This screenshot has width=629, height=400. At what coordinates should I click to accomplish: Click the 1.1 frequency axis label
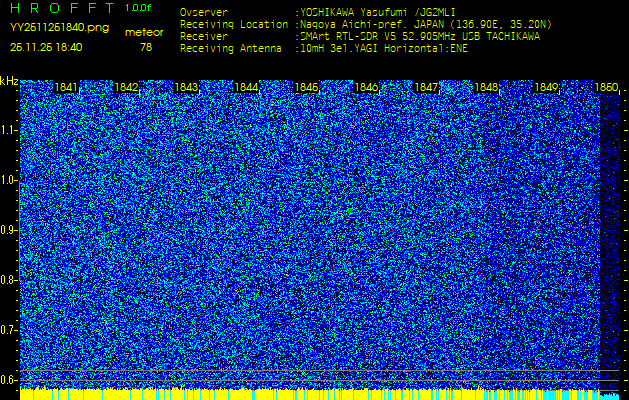click(8, 130)
